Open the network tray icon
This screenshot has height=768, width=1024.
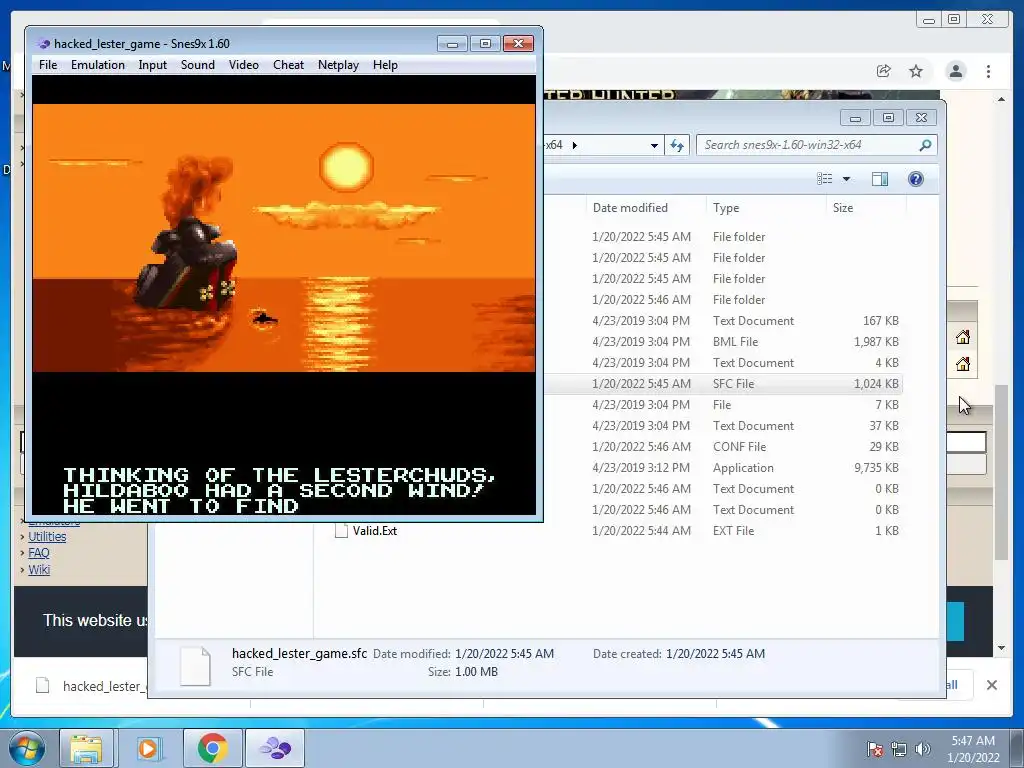point(899,749)
